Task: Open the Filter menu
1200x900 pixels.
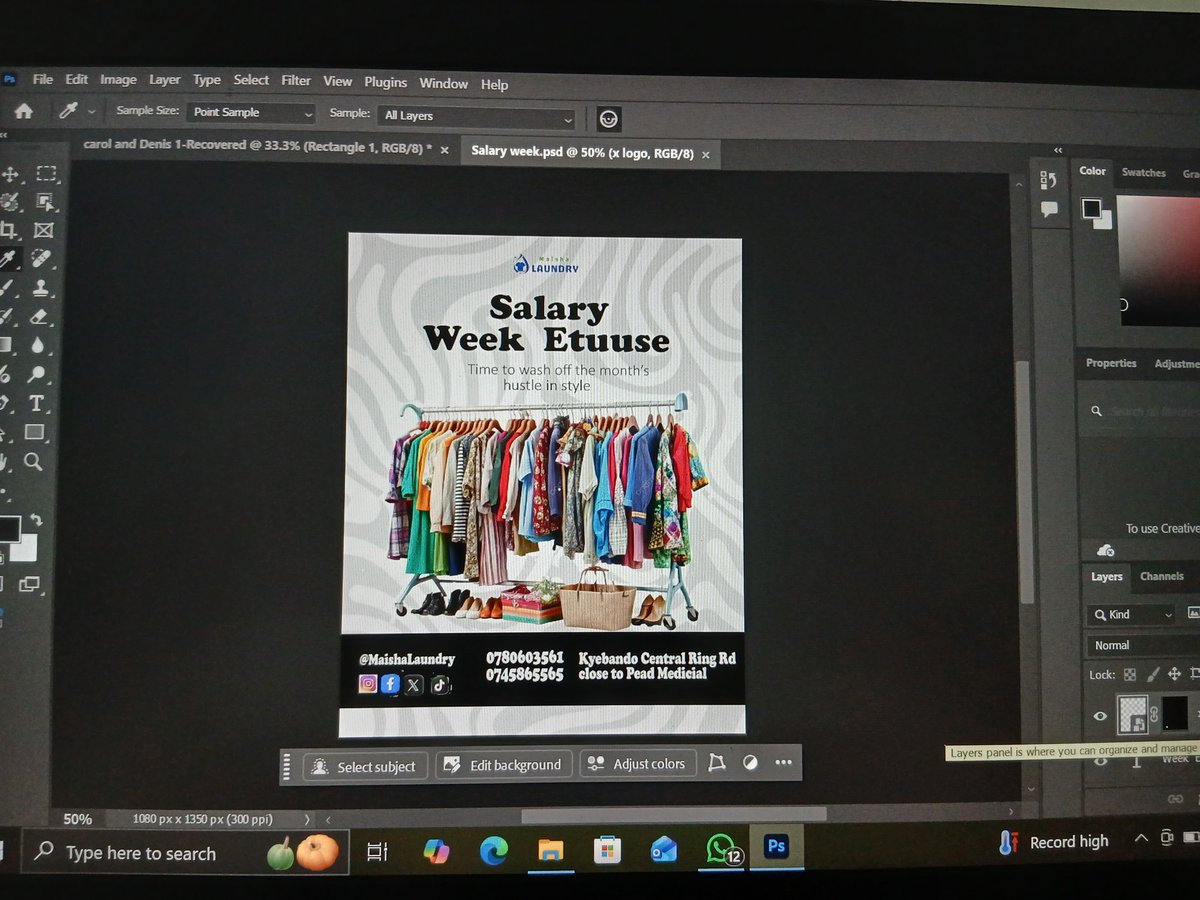Action: point(296,80)
